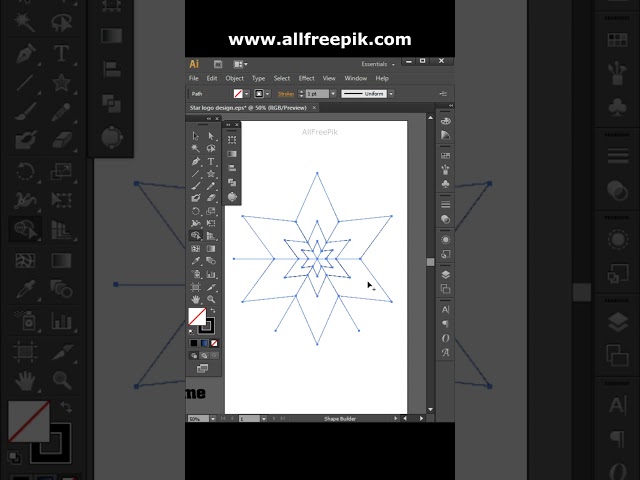The height and width of the screenshot is (480, 640).
Task: Select the Eyedropper tool
Action: 196,261
